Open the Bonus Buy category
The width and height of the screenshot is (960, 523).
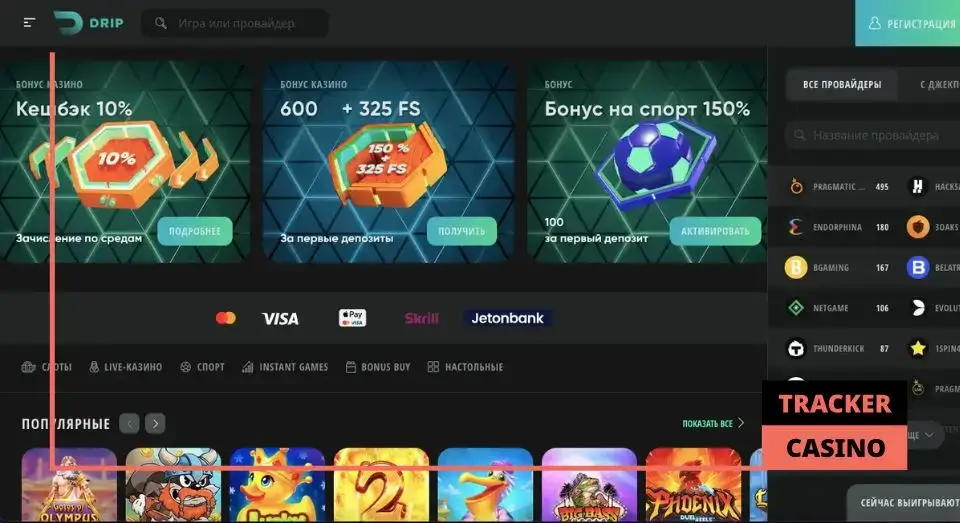click(x=378, y=367)
